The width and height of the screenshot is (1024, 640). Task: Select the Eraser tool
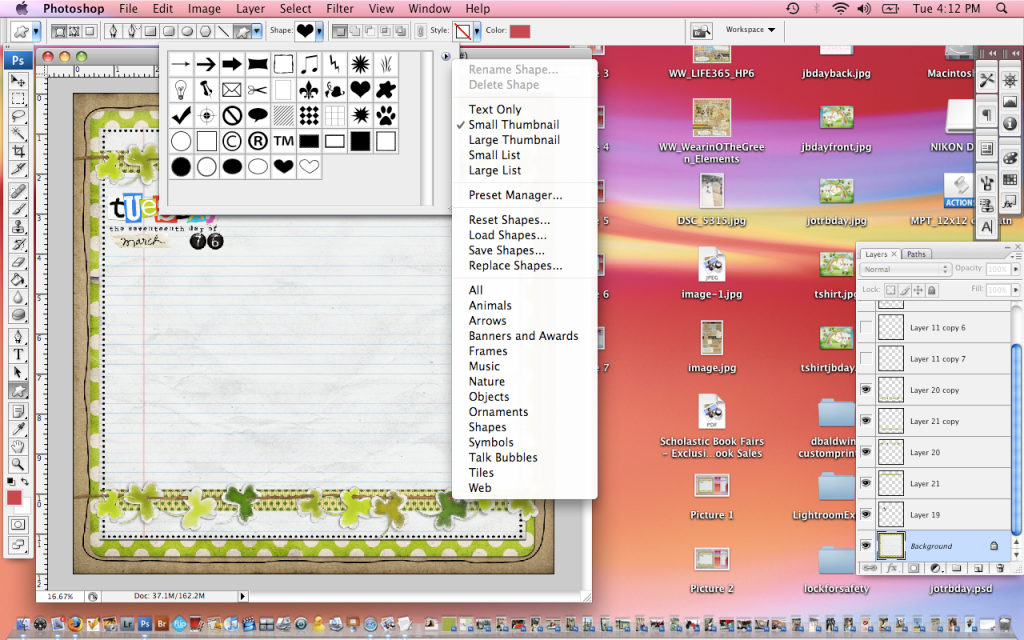pyautogui.click(x=18, y=262)
